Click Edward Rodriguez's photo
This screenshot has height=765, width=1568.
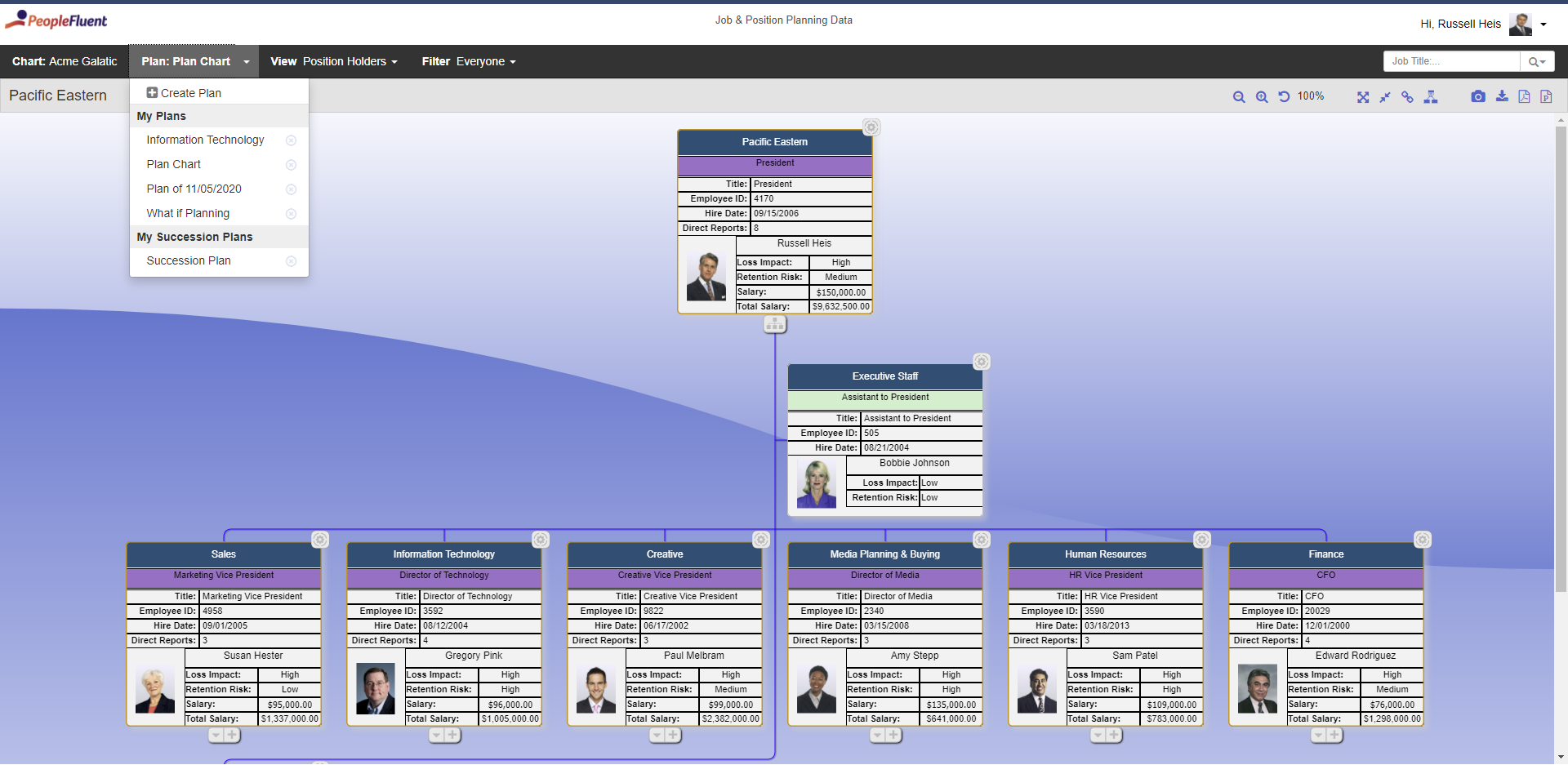point(1258,690)
